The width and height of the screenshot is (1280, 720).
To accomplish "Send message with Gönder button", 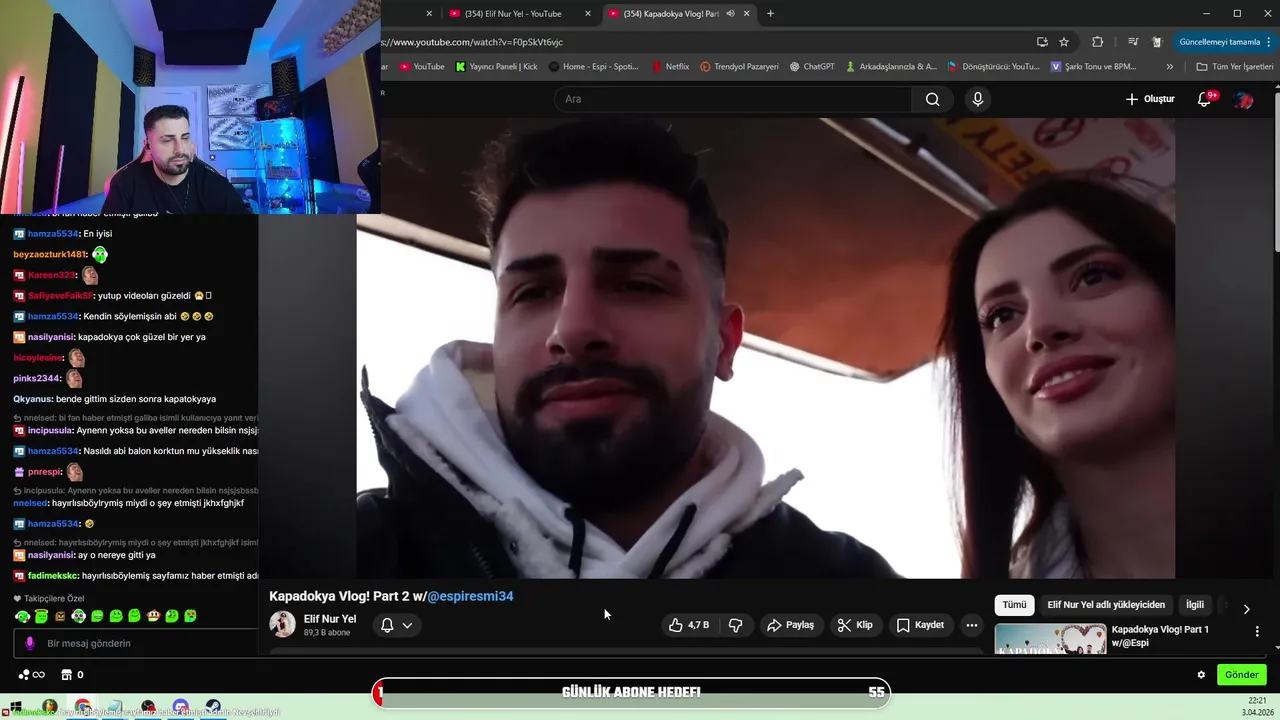I will point(1241,675).
